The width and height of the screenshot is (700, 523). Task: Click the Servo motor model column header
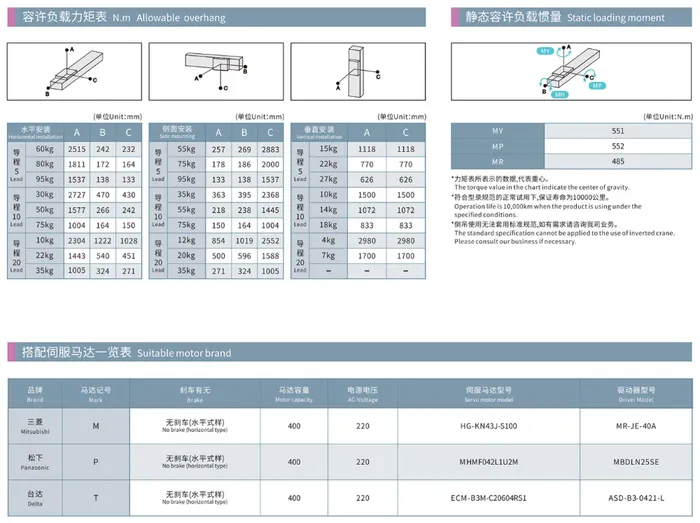[x=489, y=394]
